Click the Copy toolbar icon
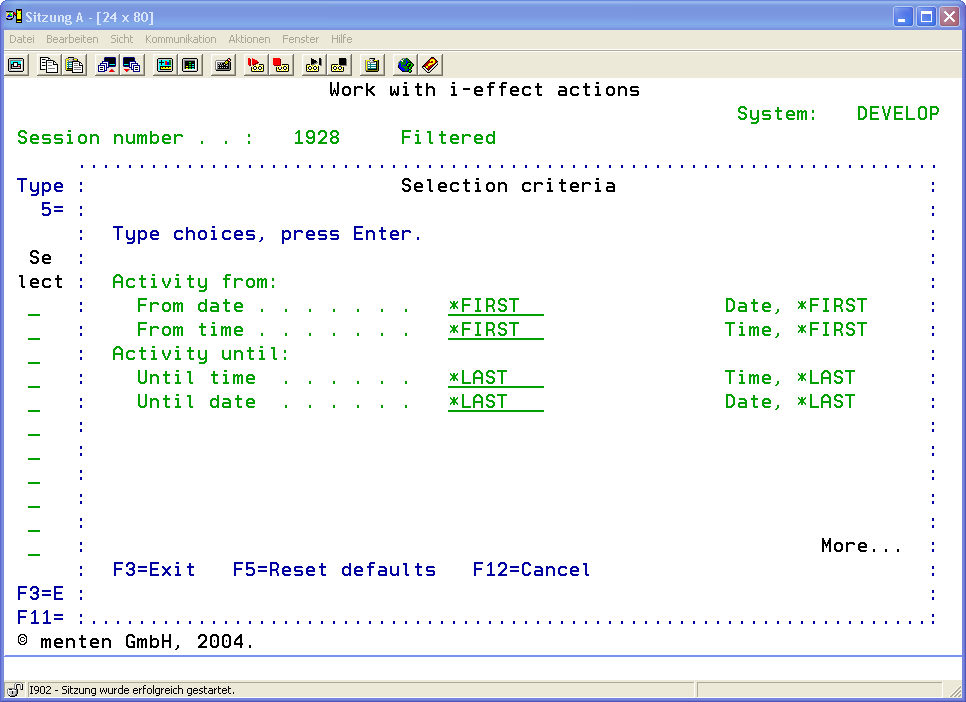Screen dimensions: 966x702 [49, 65]
